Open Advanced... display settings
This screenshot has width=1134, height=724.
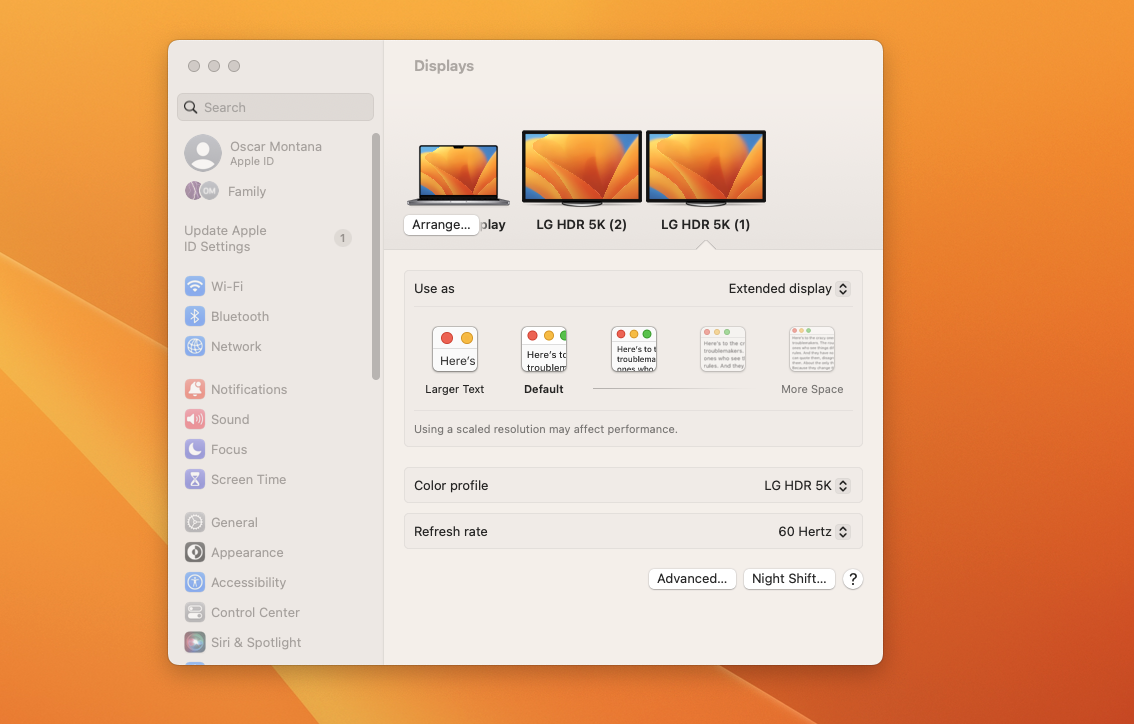pos(692,579)
